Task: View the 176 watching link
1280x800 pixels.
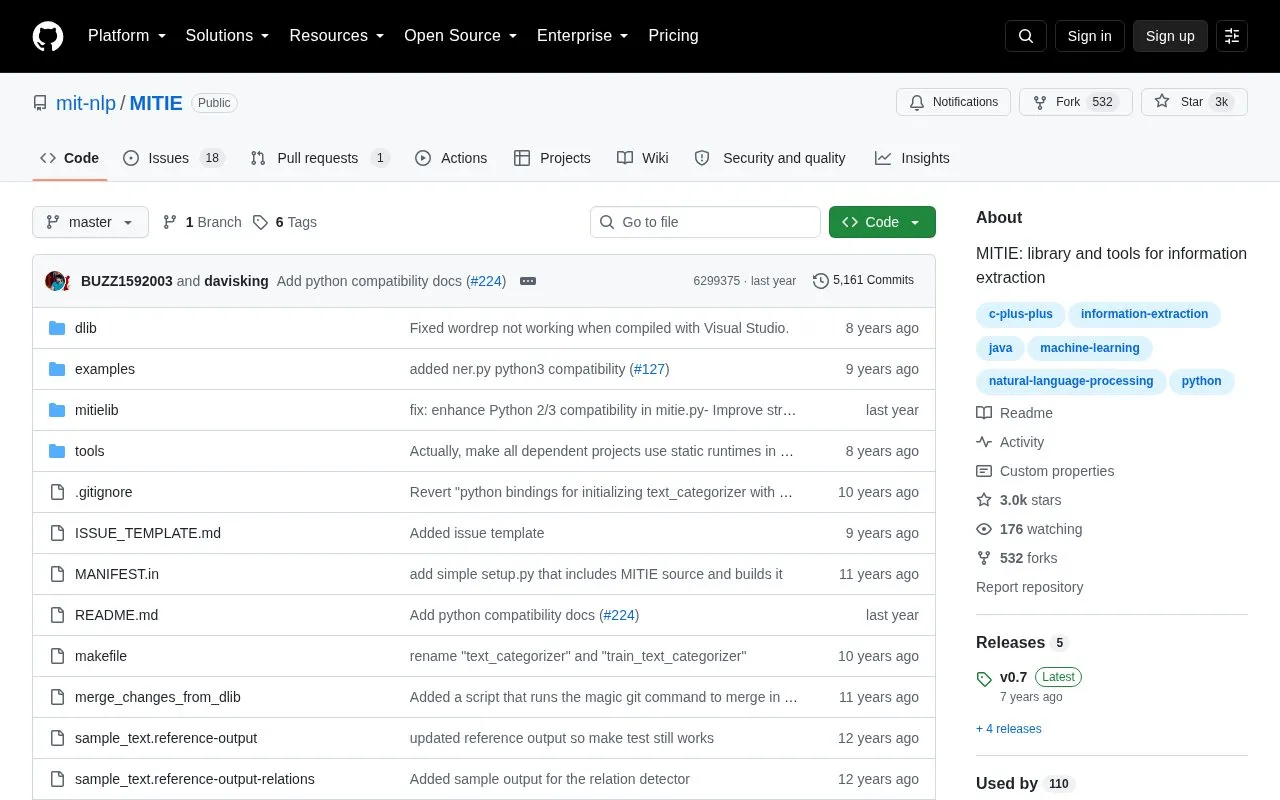Action: coord(1029,529)
